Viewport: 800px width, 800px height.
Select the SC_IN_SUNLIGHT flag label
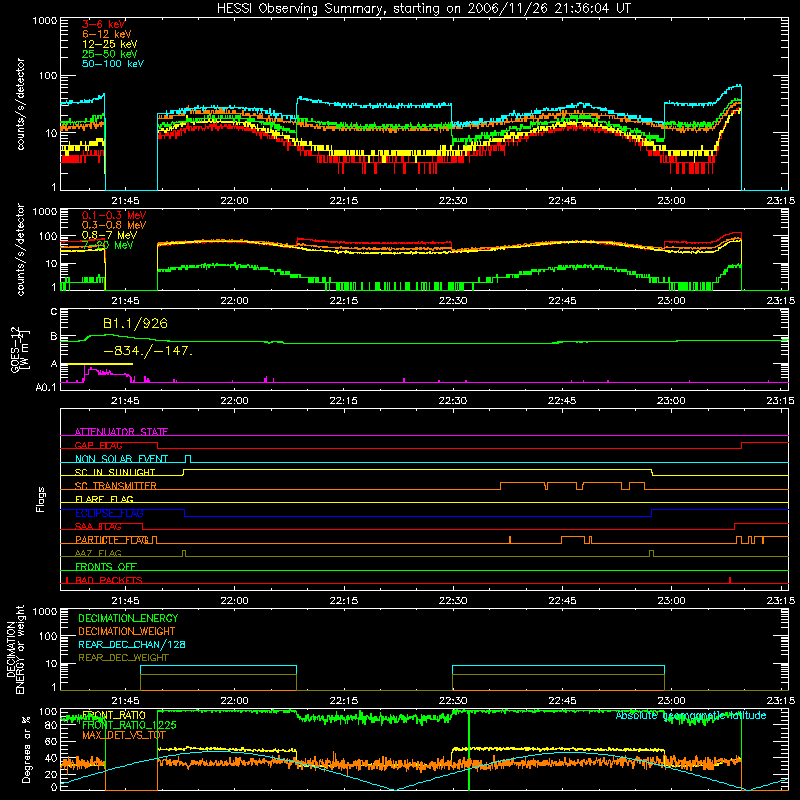coord(115,472)
